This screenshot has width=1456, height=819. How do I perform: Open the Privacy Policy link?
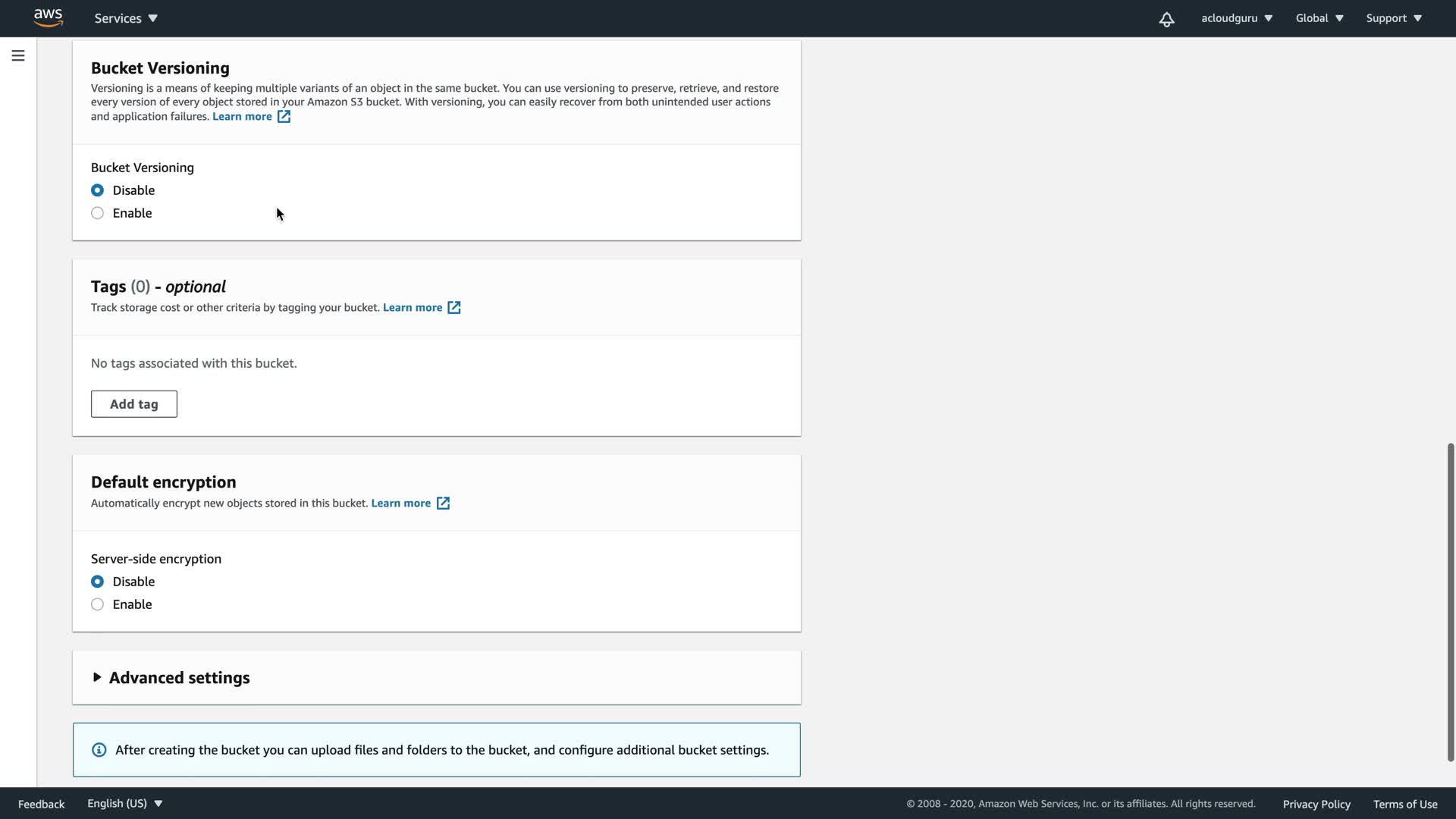(x=1316, y=804)
